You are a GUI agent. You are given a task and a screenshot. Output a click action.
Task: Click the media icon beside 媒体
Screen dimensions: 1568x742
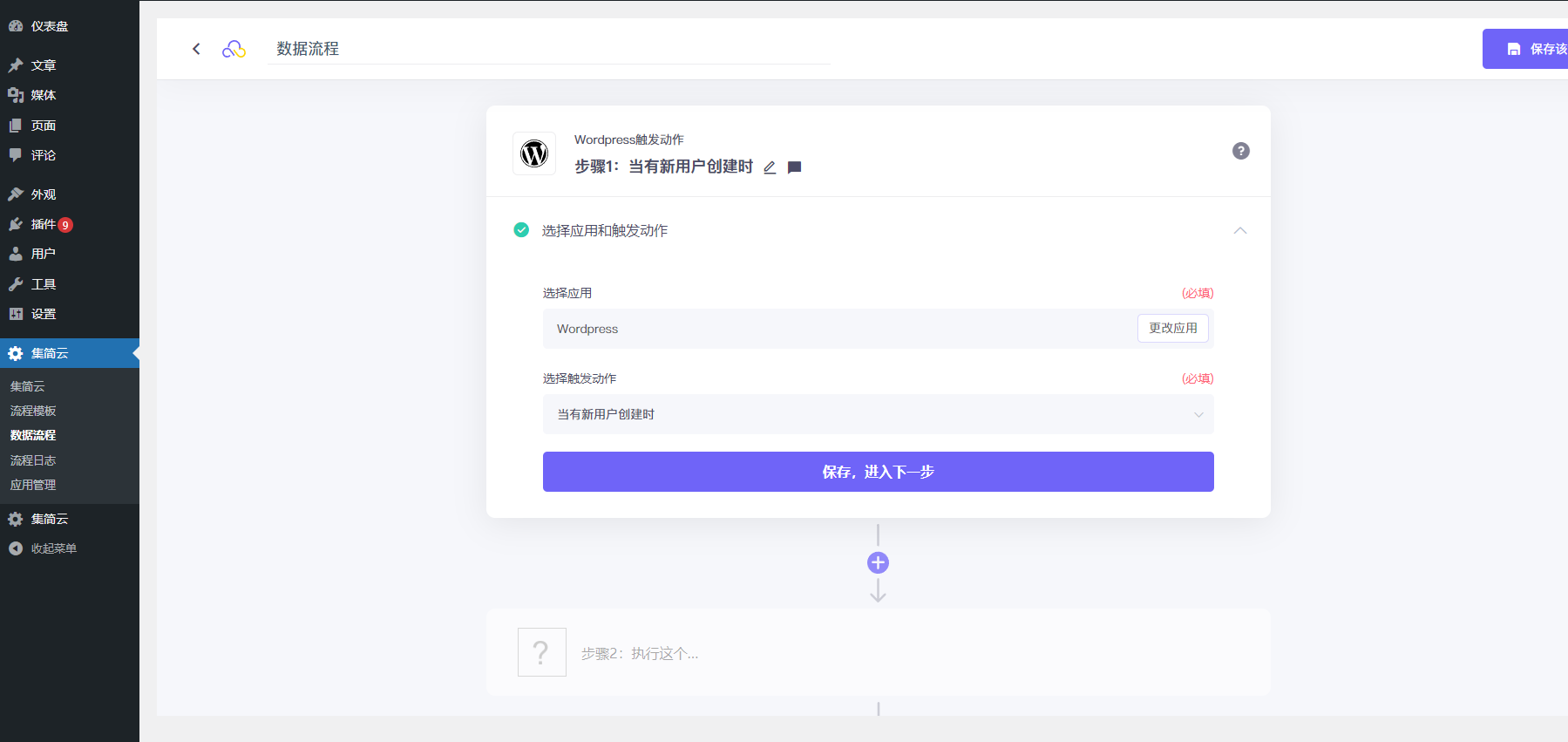[16, 95]
